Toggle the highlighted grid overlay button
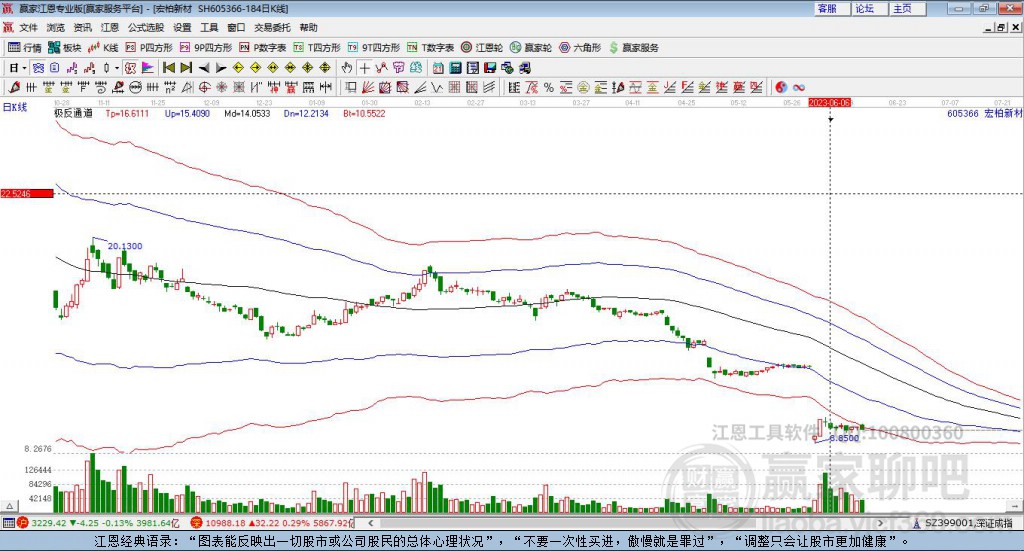Viewport: 1024px width, 551px height. (38, 67)
